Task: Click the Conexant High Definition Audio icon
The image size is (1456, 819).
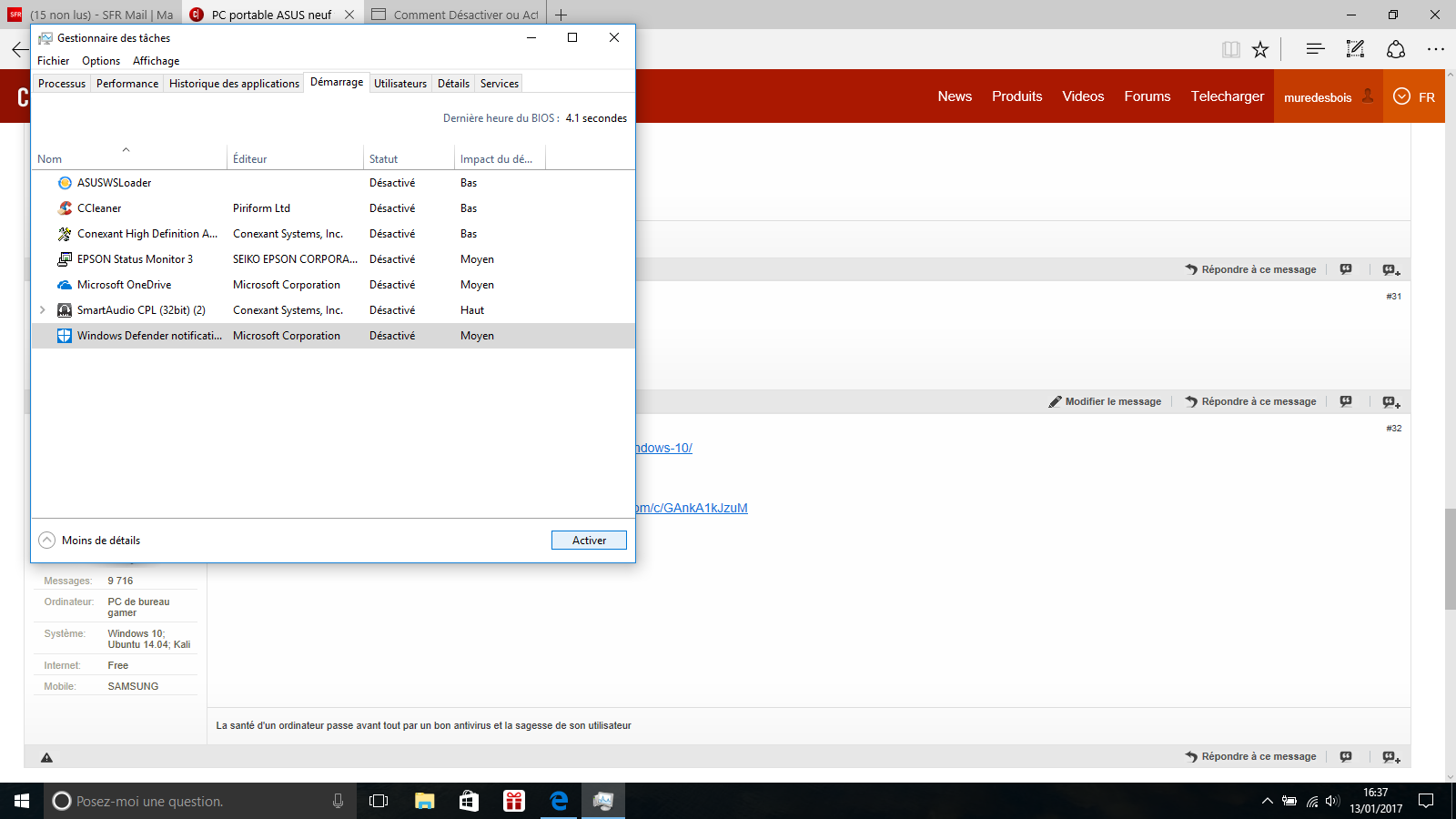Action: pyautogui.click(x=65, y=234)
